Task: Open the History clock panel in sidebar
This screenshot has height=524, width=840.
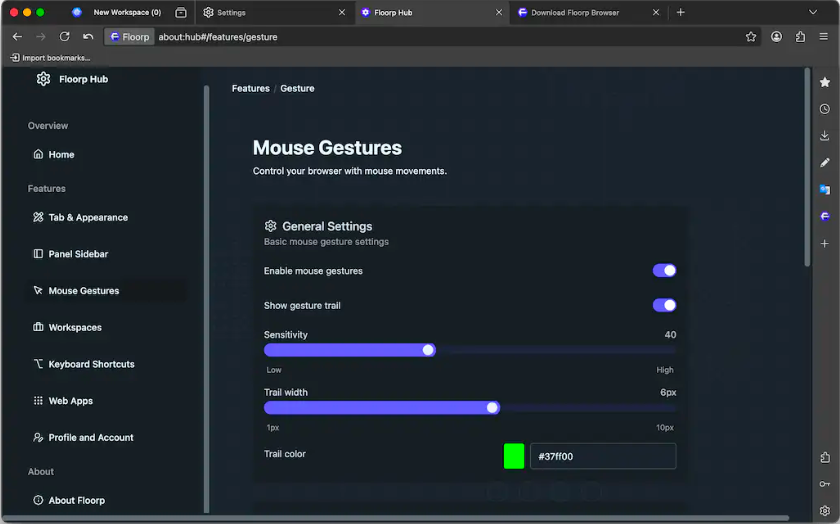Action: (824, 109)
